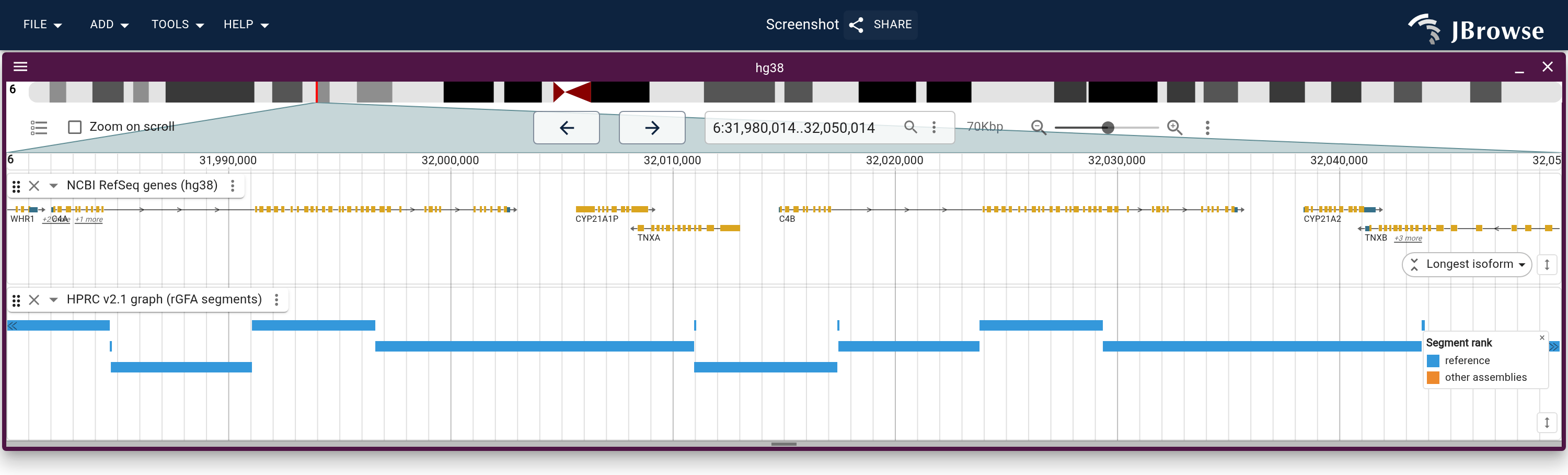1568x475 pixels.
Task: Click the '+3 more' link near TNXB
Action: [1408, 238]
